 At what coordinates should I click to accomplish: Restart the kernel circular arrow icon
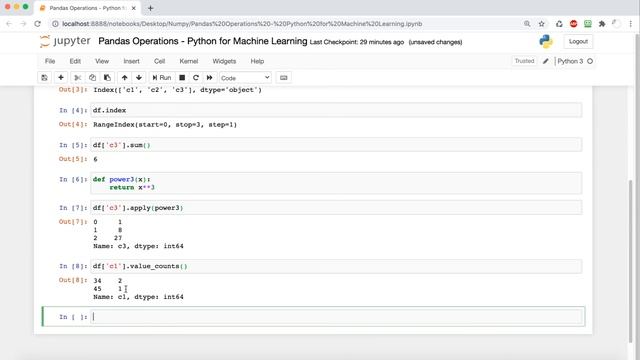(196, 78)
